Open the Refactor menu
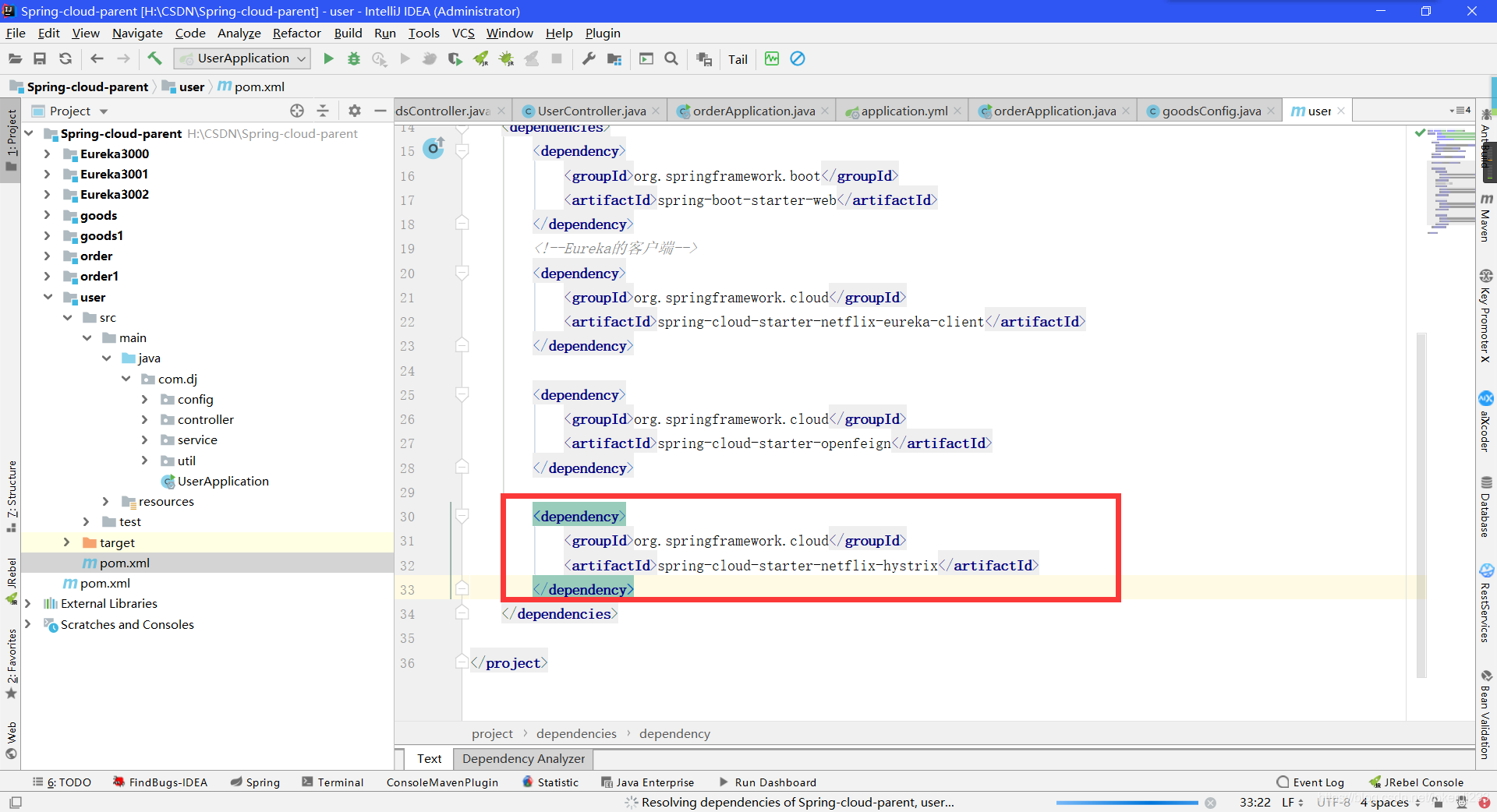Image resolution: width=1497 pixels, height=812 pixels. coord(296,33)
